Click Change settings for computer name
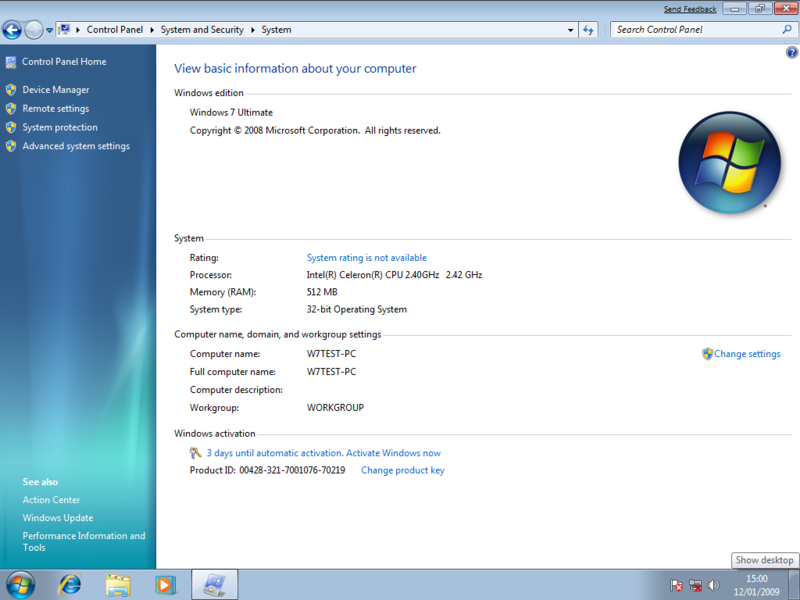 point(747,354)
